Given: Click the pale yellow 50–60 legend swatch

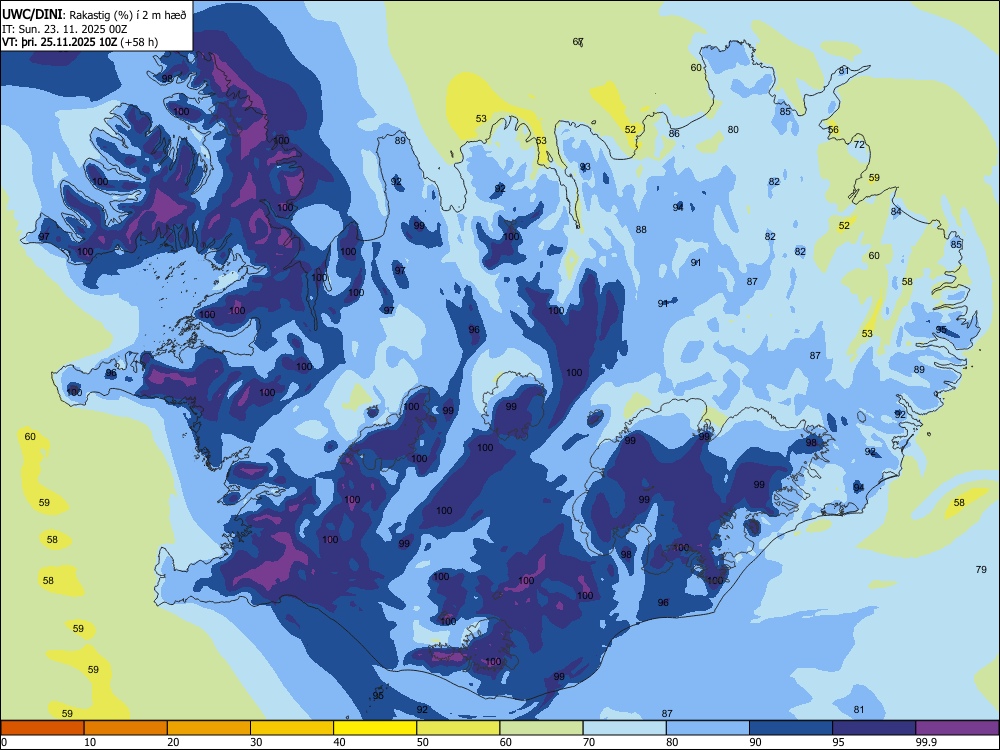Looking at the screenshot, I should point(458,728).
